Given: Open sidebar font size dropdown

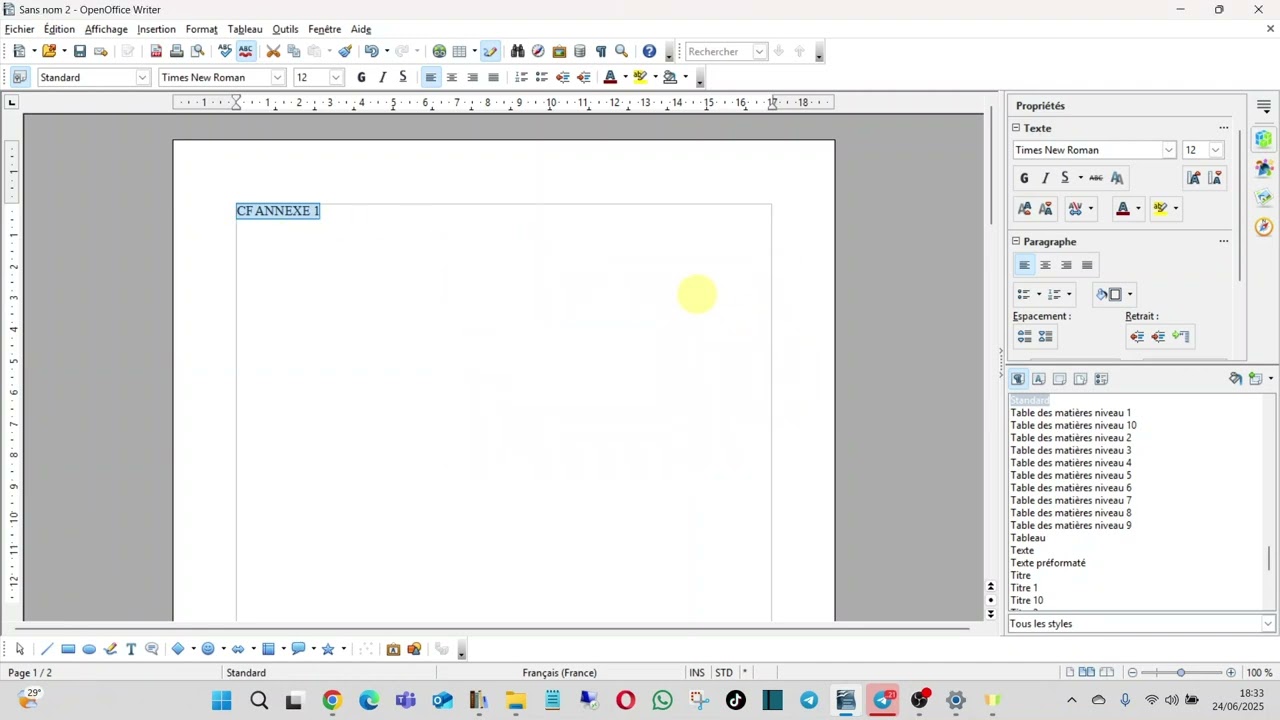Looking at the screenshot, I should tap(1216, 150).
